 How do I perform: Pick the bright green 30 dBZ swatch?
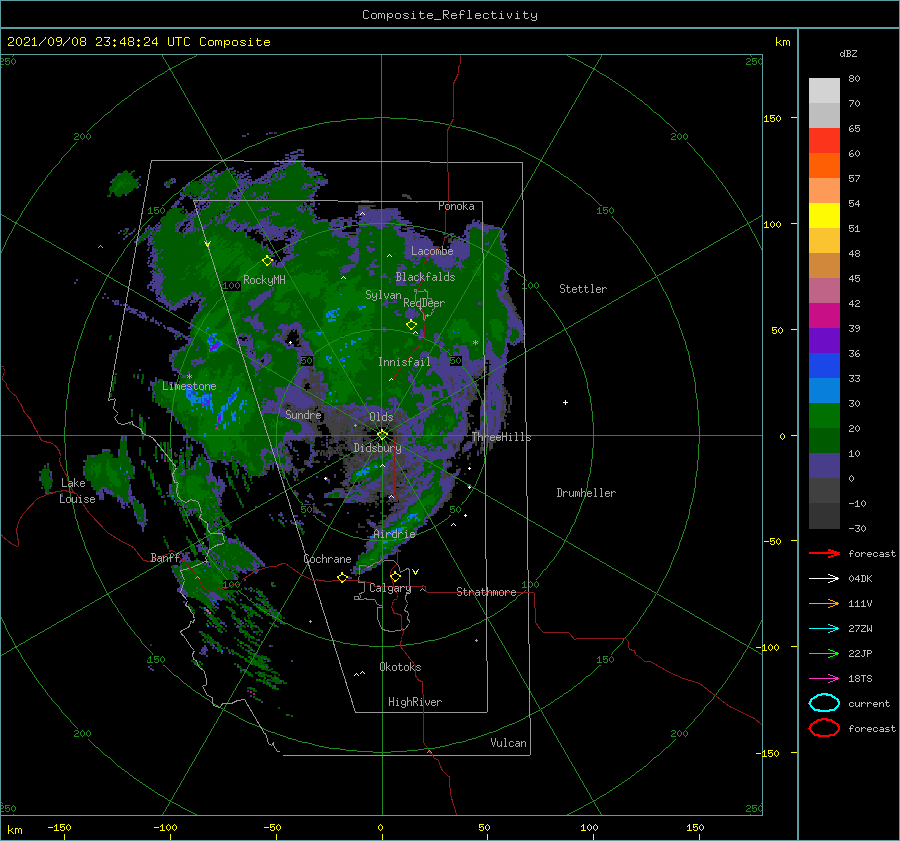[x=824, y=415]
